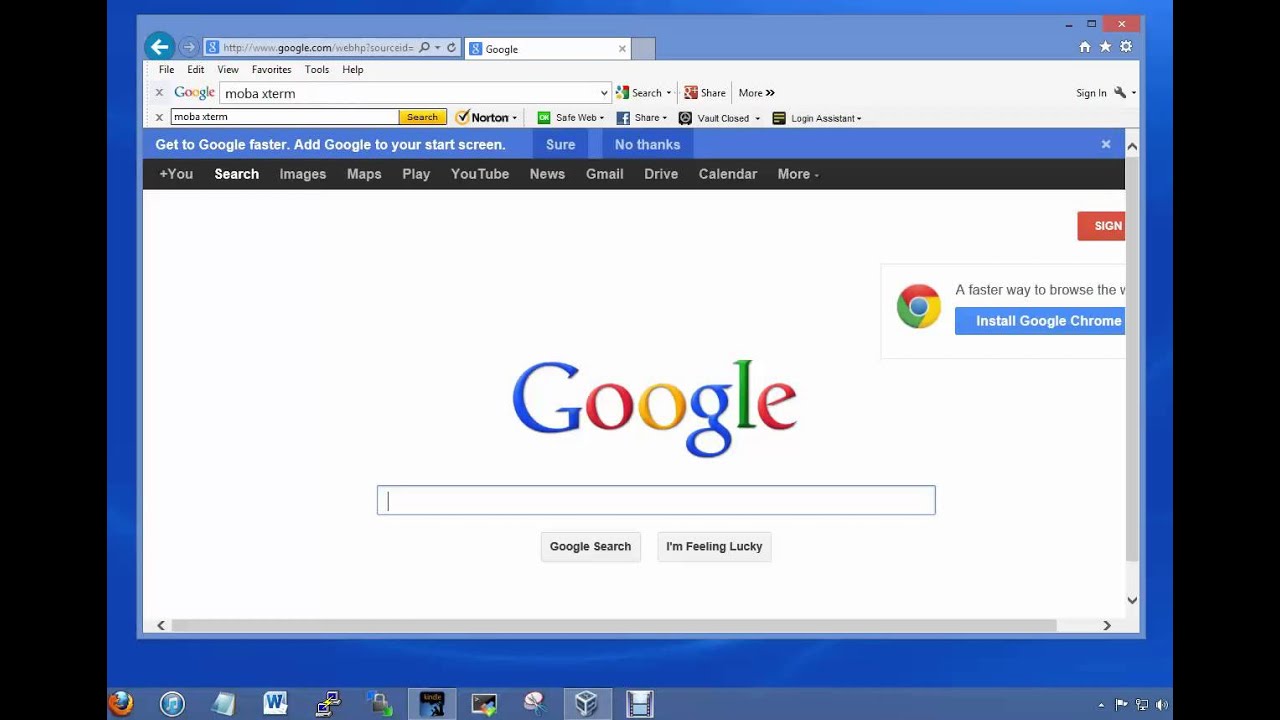
Task: Expand the Google toolbar search history dropdown
Action: tap(604, 93)
